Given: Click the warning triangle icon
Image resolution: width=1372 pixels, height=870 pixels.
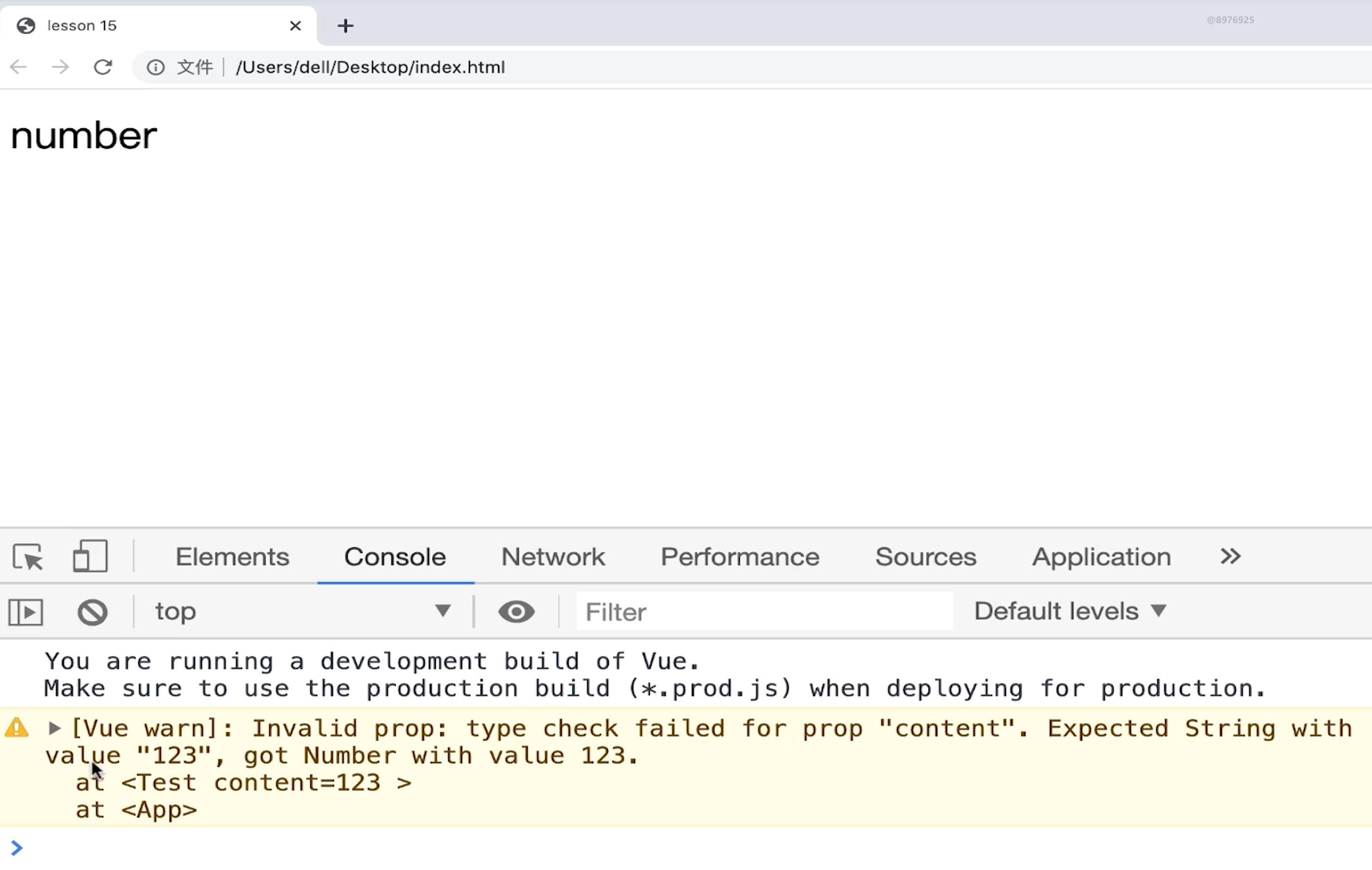Looking at the screenshot, I should pos(16,728).
